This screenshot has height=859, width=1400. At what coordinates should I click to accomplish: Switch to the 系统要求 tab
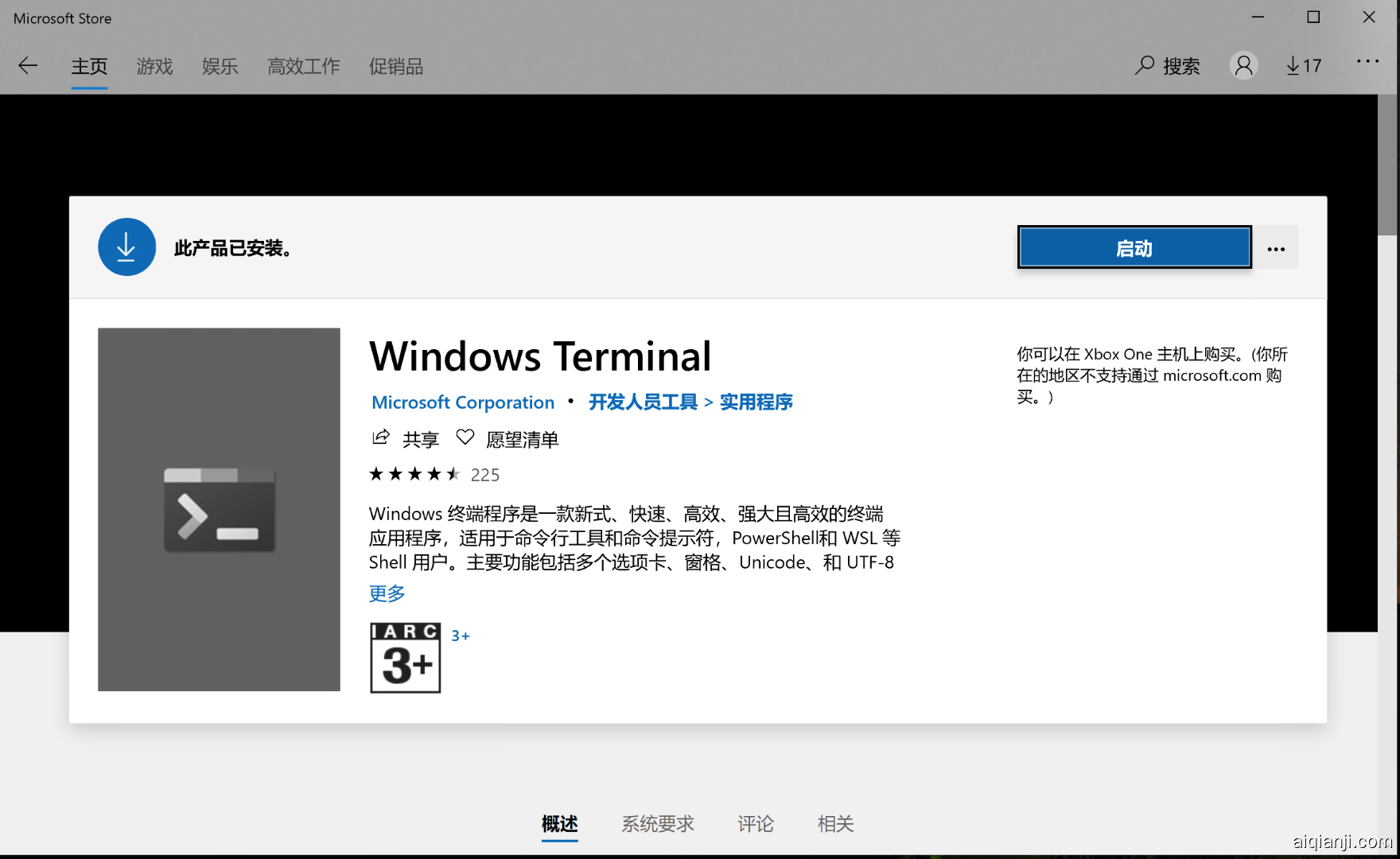click(x=657, y=824)
